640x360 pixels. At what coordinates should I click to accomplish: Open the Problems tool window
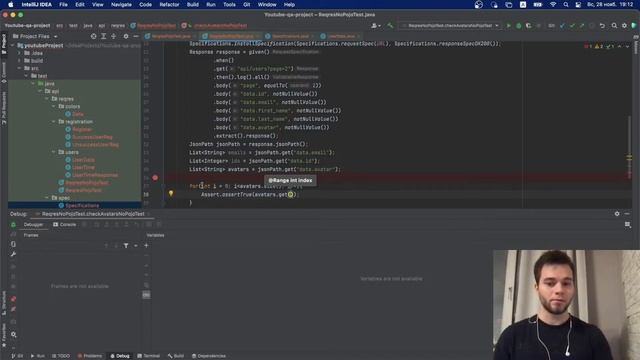[90, 356]
